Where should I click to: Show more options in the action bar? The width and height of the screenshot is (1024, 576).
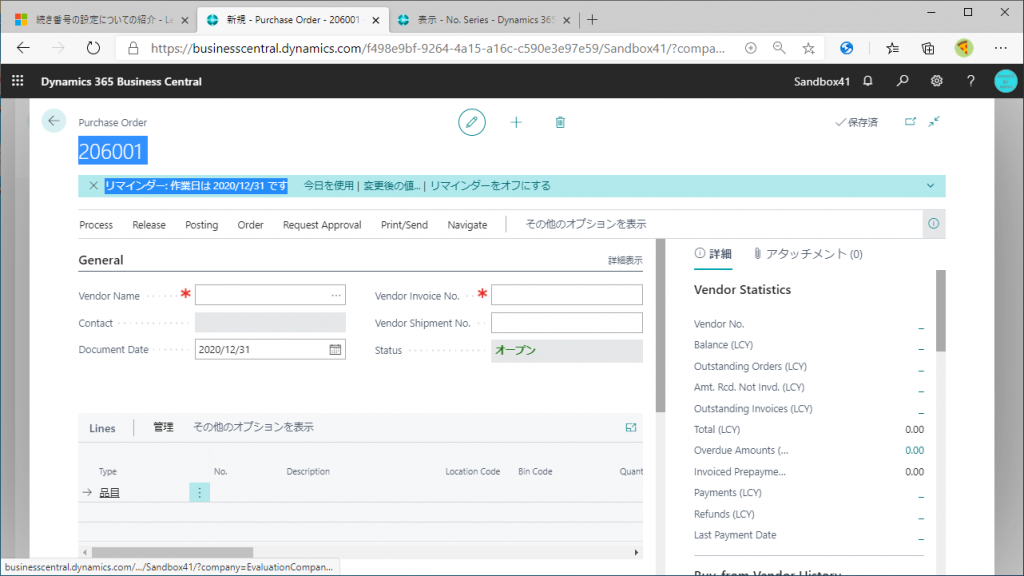(x=586, y=224)
